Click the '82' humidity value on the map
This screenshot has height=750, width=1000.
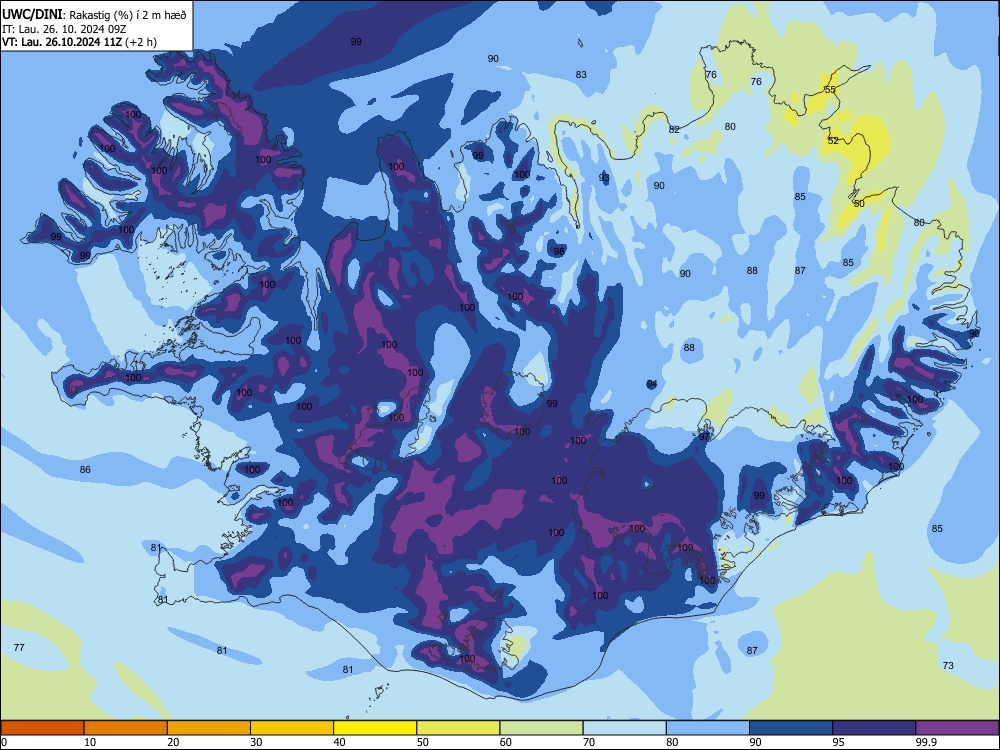[x=674, y=129]
